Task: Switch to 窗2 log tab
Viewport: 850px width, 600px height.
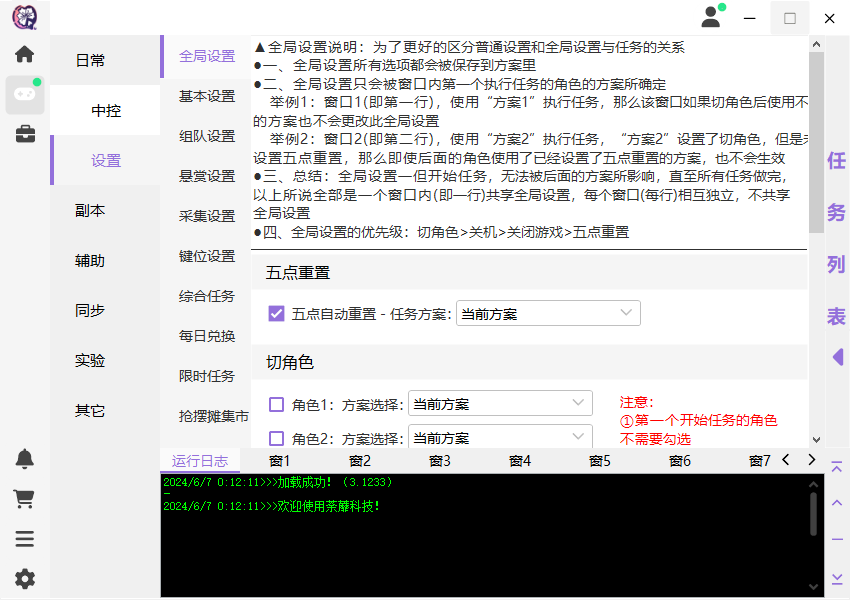Action: tap(360, 461)
